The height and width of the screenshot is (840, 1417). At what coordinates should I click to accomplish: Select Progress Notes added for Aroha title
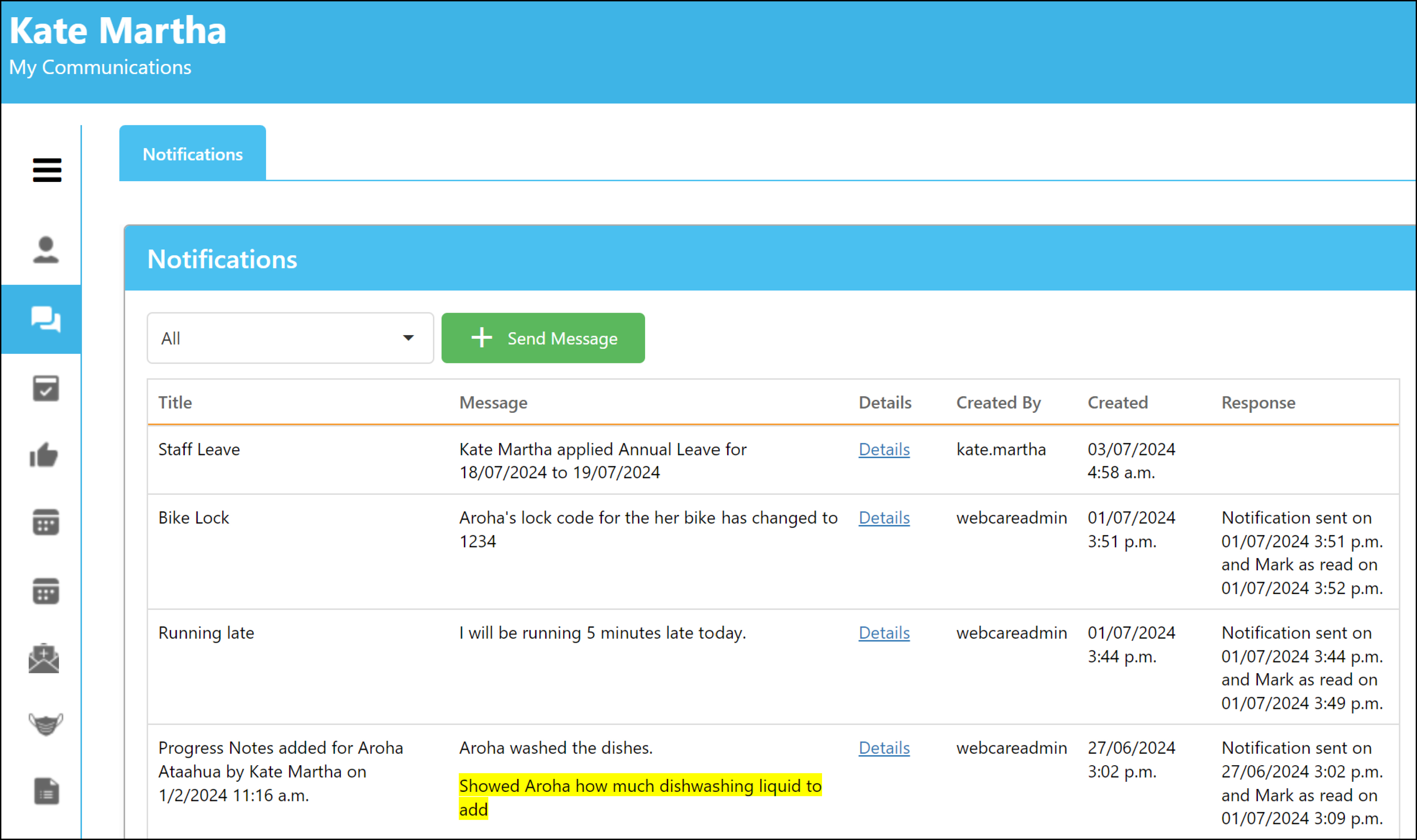coord(281,771)
